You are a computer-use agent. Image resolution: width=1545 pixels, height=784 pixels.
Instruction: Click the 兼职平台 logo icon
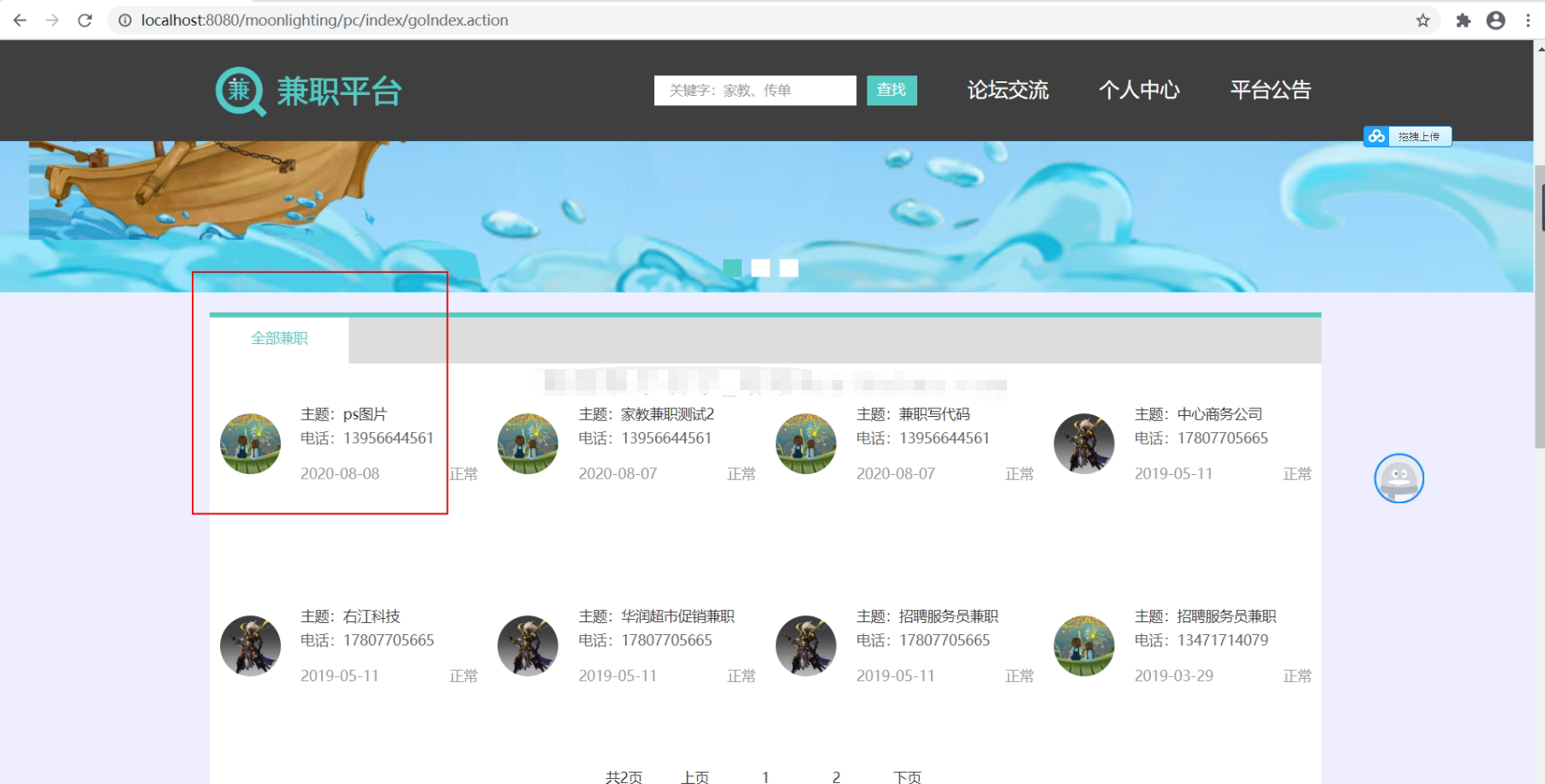[241, 91]
